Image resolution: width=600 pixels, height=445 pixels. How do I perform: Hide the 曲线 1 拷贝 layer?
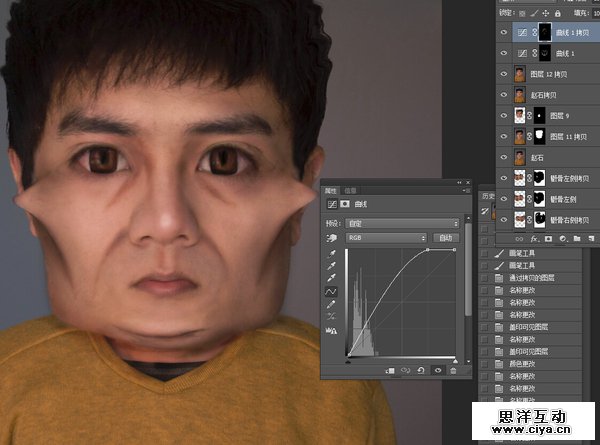503,32
